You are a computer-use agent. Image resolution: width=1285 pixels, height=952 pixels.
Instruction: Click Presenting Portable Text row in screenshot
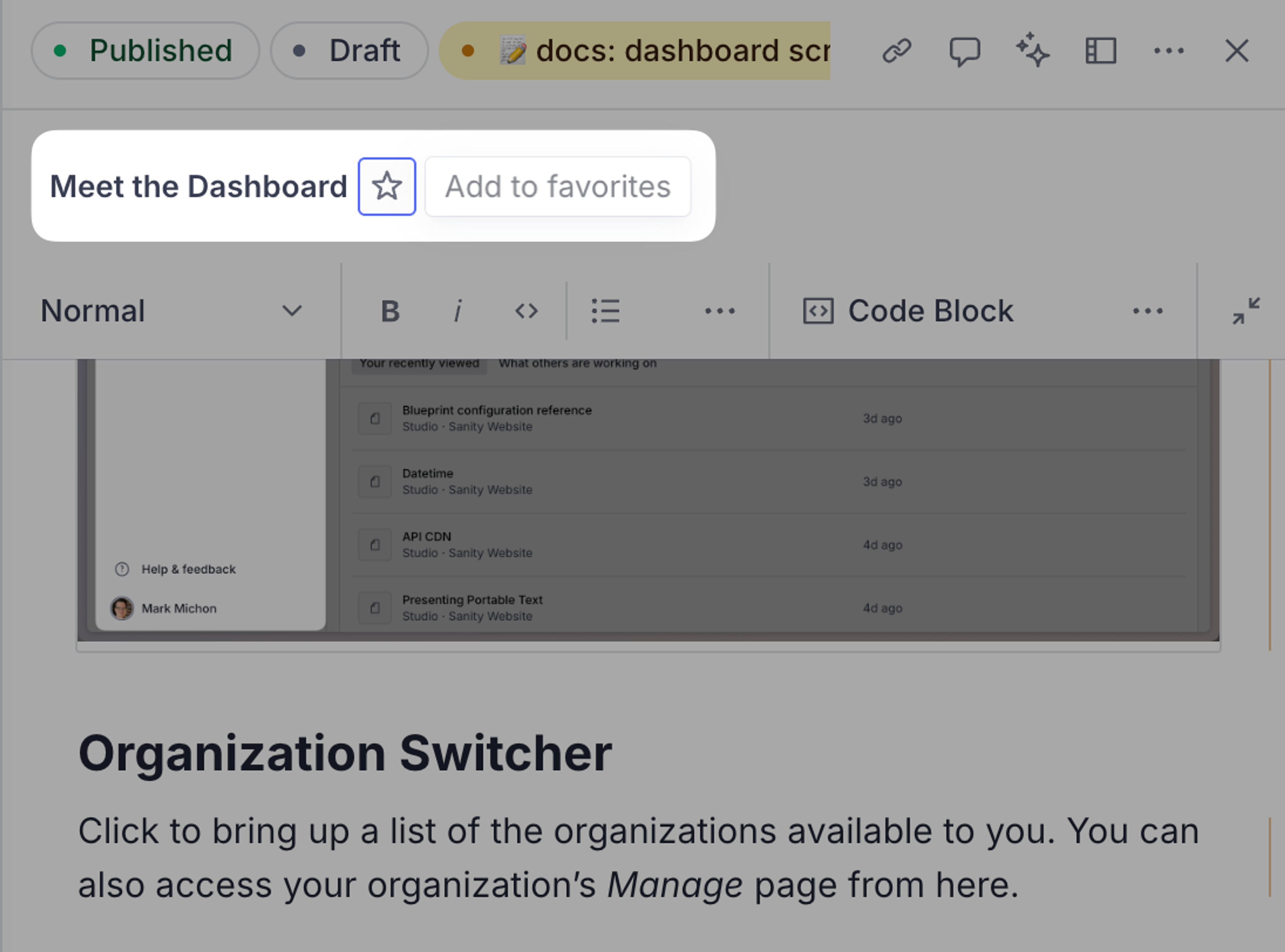tap(769, 608)
